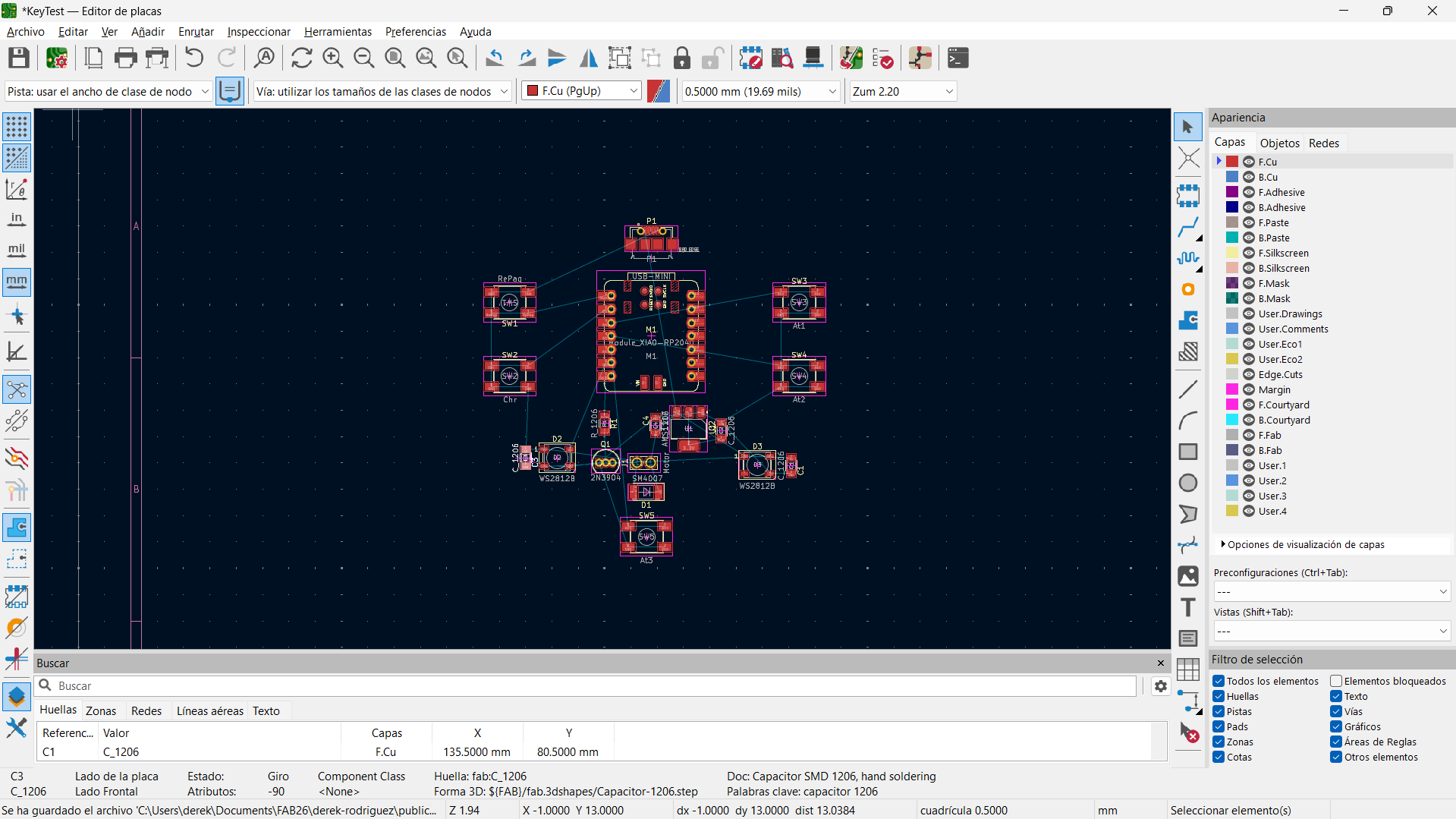The height and width of the screenshot is (819, 1456).
Task: Open the grid size 0.5000 mm dropdown
Action: pyautogui.click(x=760, y=91)
